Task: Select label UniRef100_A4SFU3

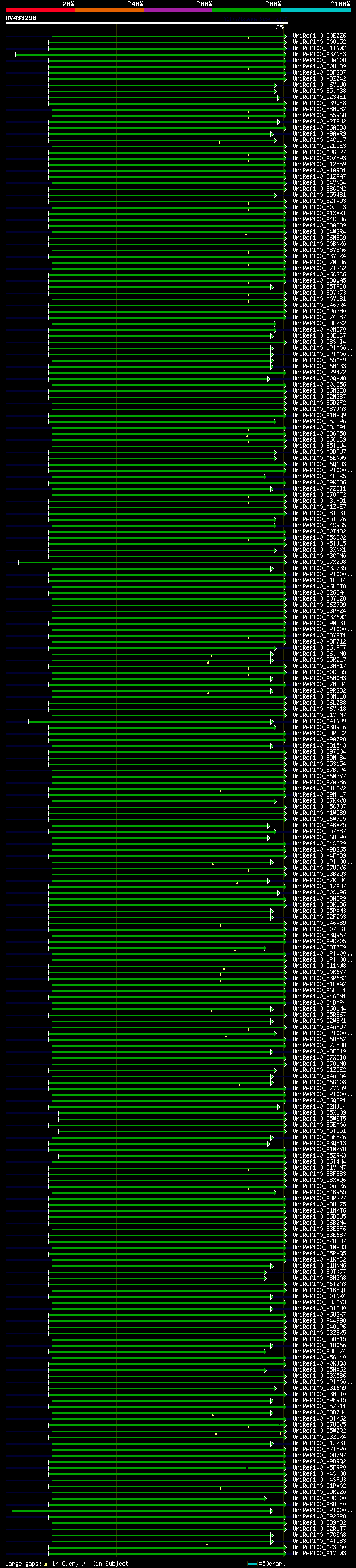Action: coord(319,1479)
